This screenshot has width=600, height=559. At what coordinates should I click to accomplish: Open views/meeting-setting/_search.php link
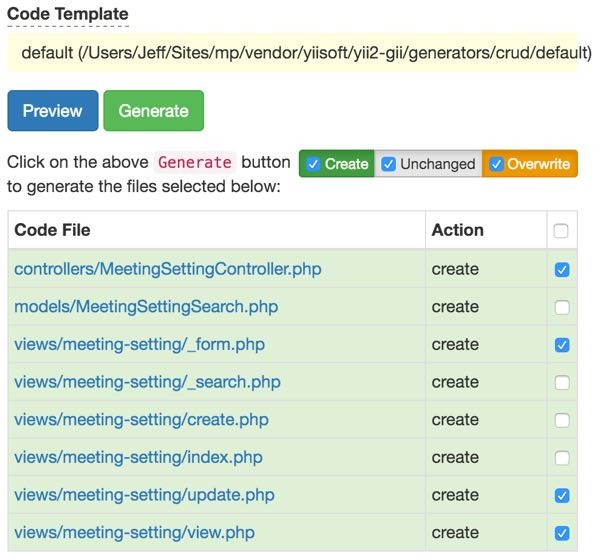147,382
